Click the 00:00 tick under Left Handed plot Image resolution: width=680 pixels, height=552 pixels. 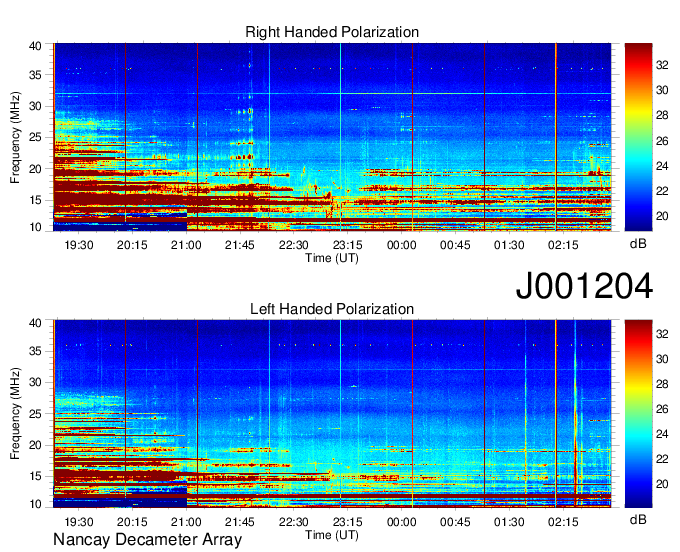point(402,522)
